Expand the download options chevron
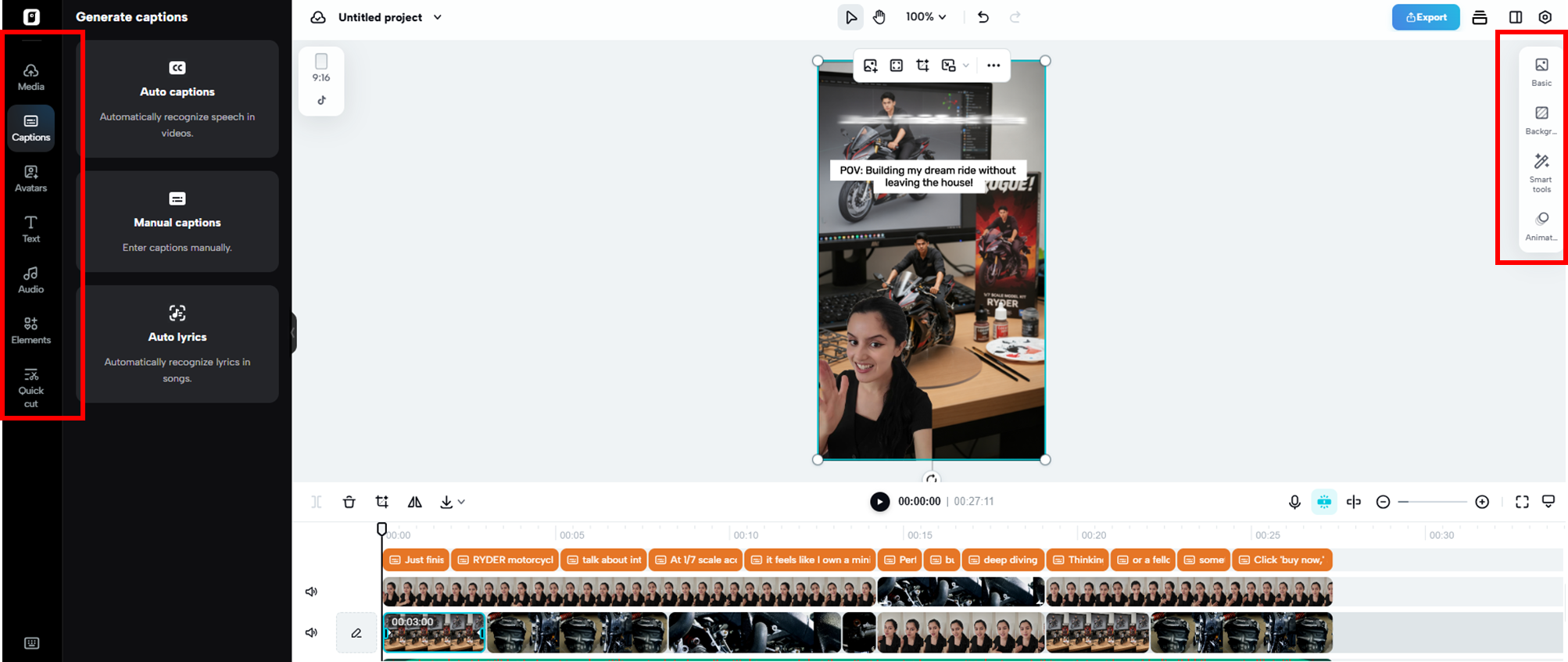 461,502
